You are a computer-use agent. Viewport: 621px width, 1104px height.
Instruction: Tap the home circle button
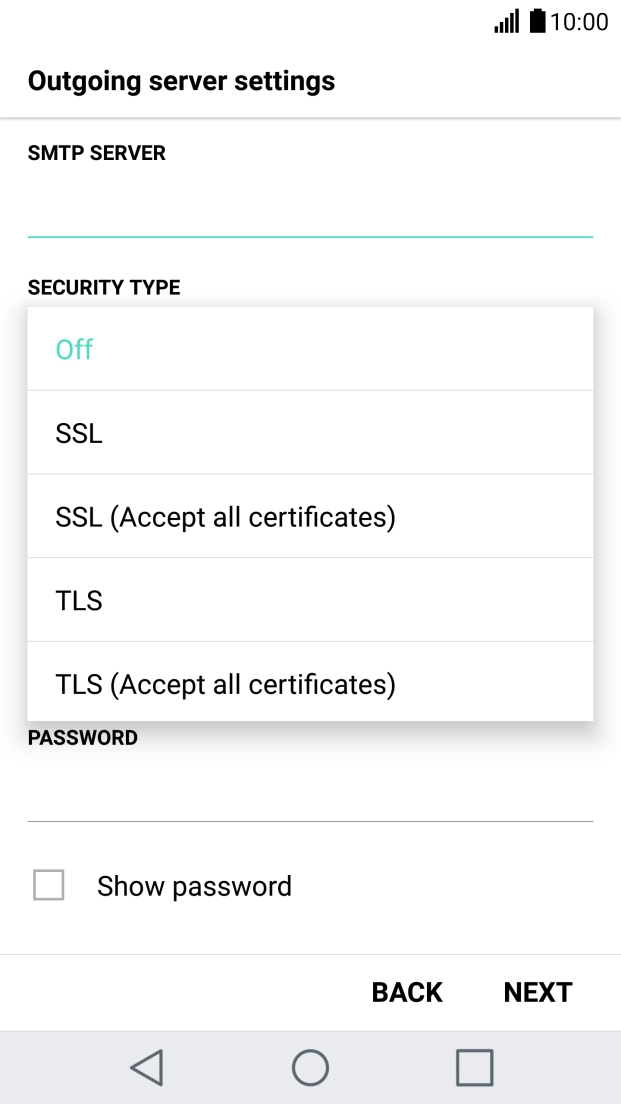(x=310, y=1067)
